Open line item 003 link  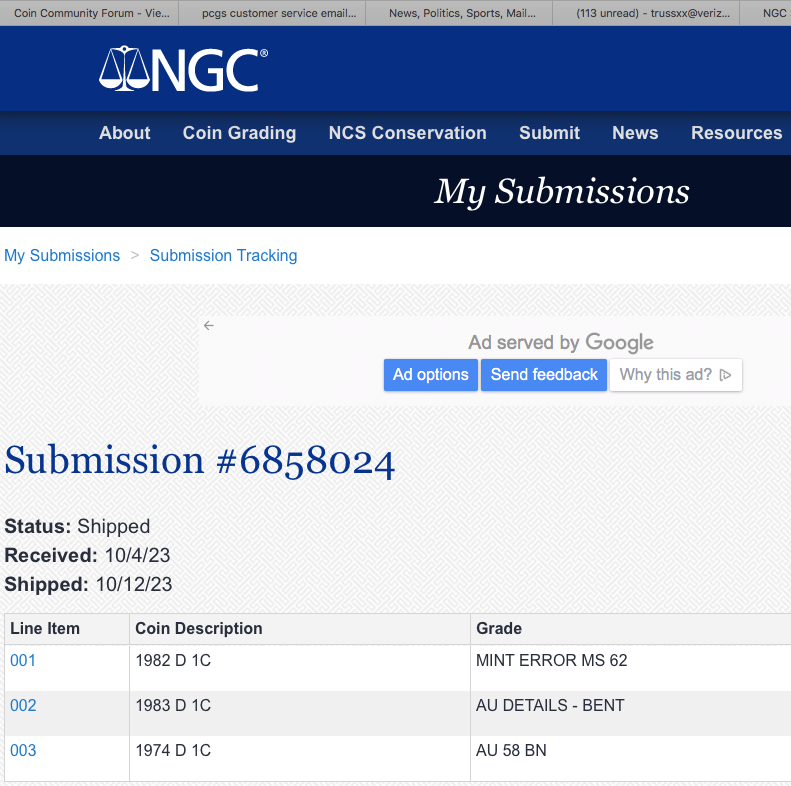click(23, 751)
